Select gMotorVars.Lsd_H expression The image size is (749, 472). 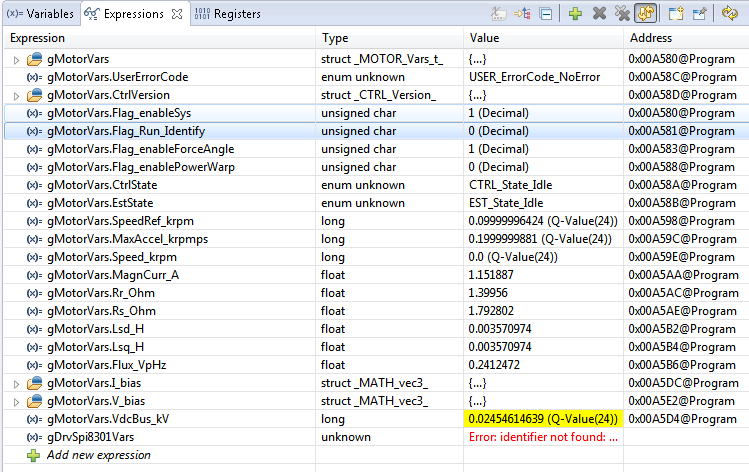[x=95, y=329]
